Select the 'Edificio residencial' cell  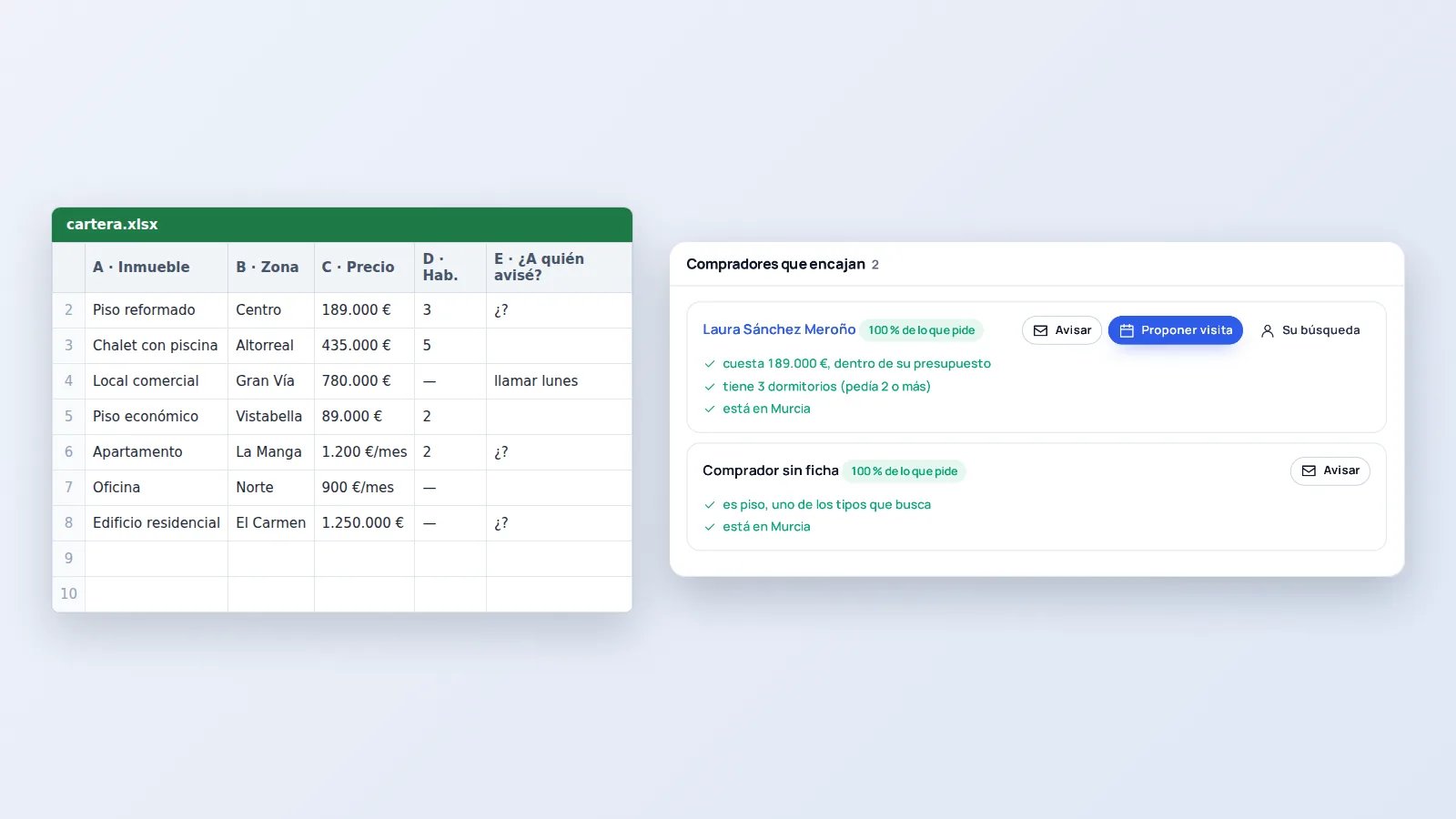(x=157, y=523)
